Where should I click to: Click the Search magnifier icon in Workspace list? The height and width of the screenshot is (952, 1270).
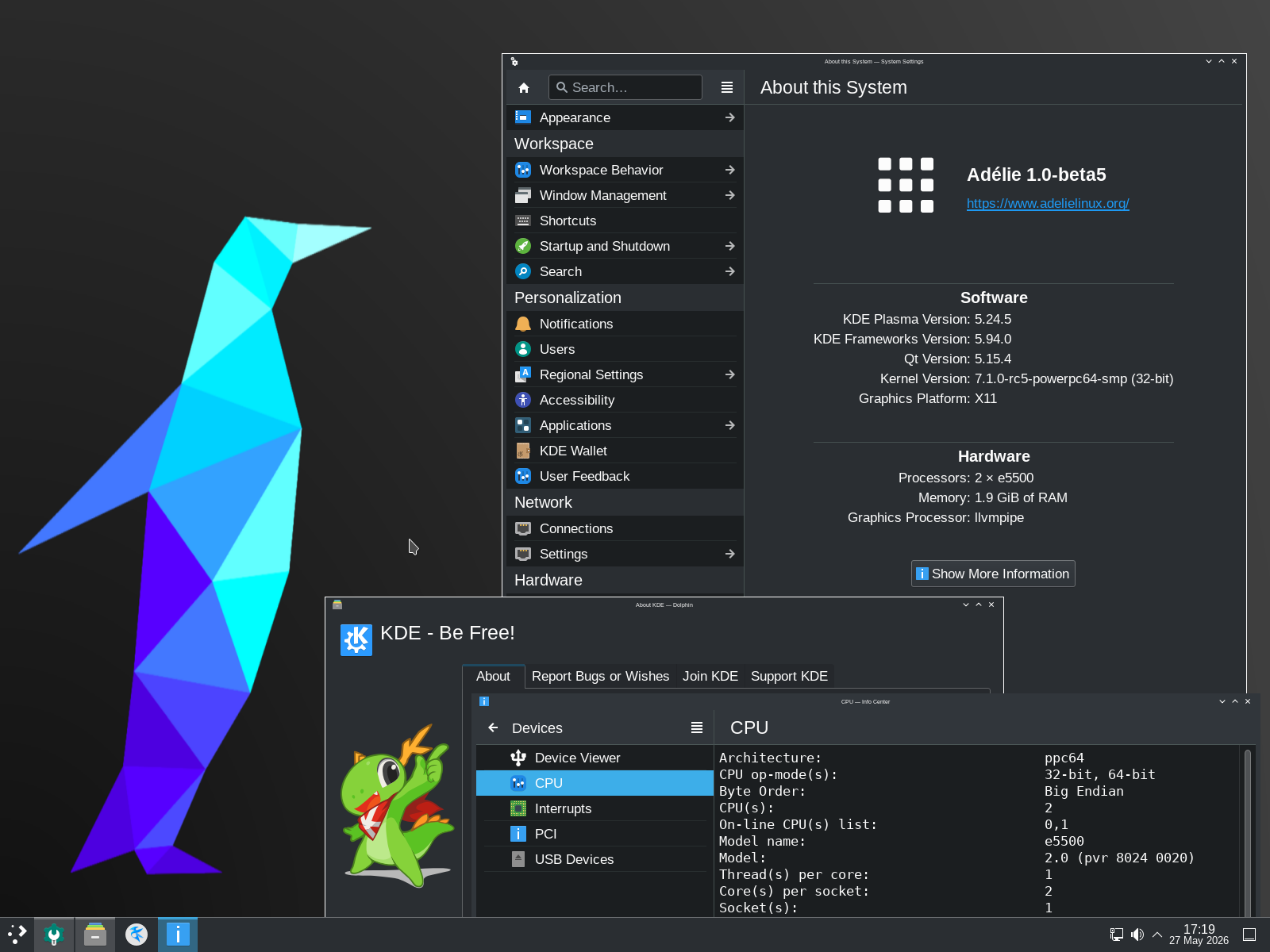523,271
